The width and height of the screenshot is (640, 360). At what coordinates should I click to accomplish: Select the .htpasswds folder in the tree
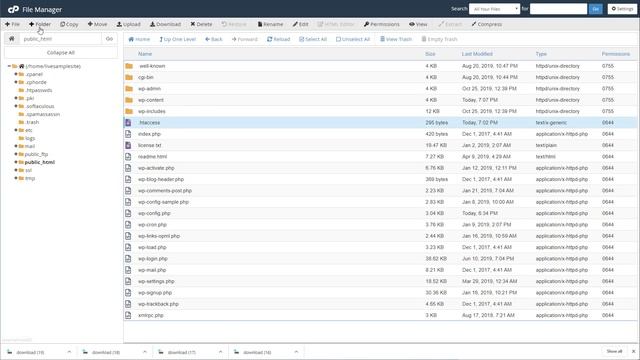(x=39, y=90)
